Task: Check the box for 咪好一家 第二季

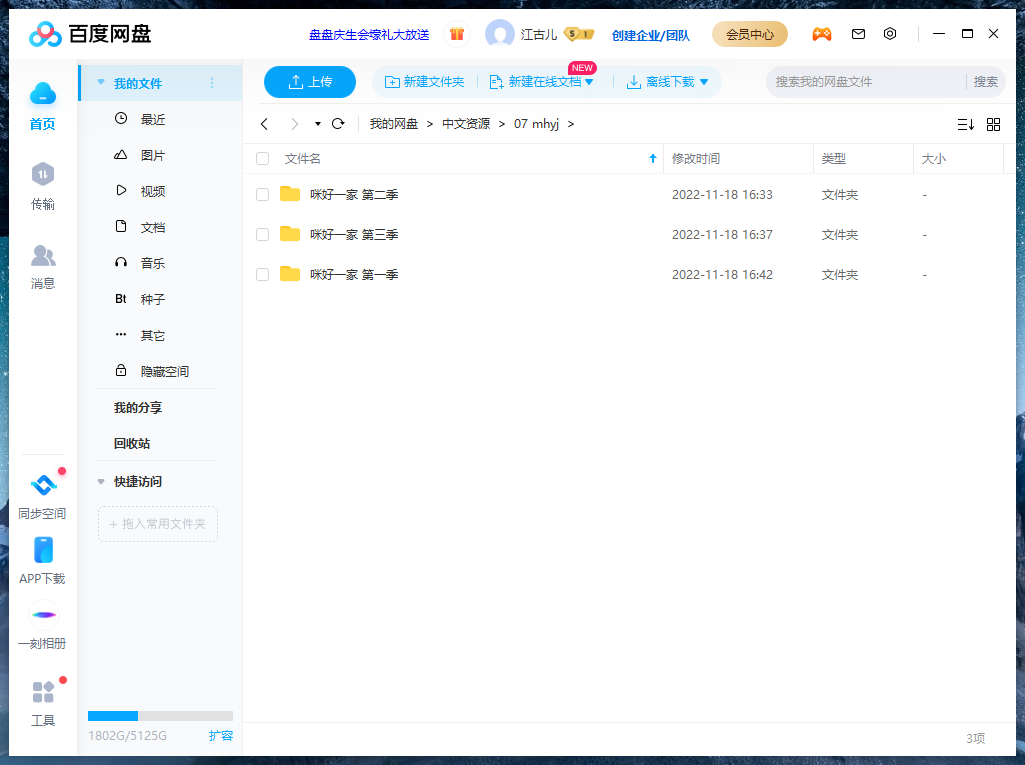Action: (263, 195)
